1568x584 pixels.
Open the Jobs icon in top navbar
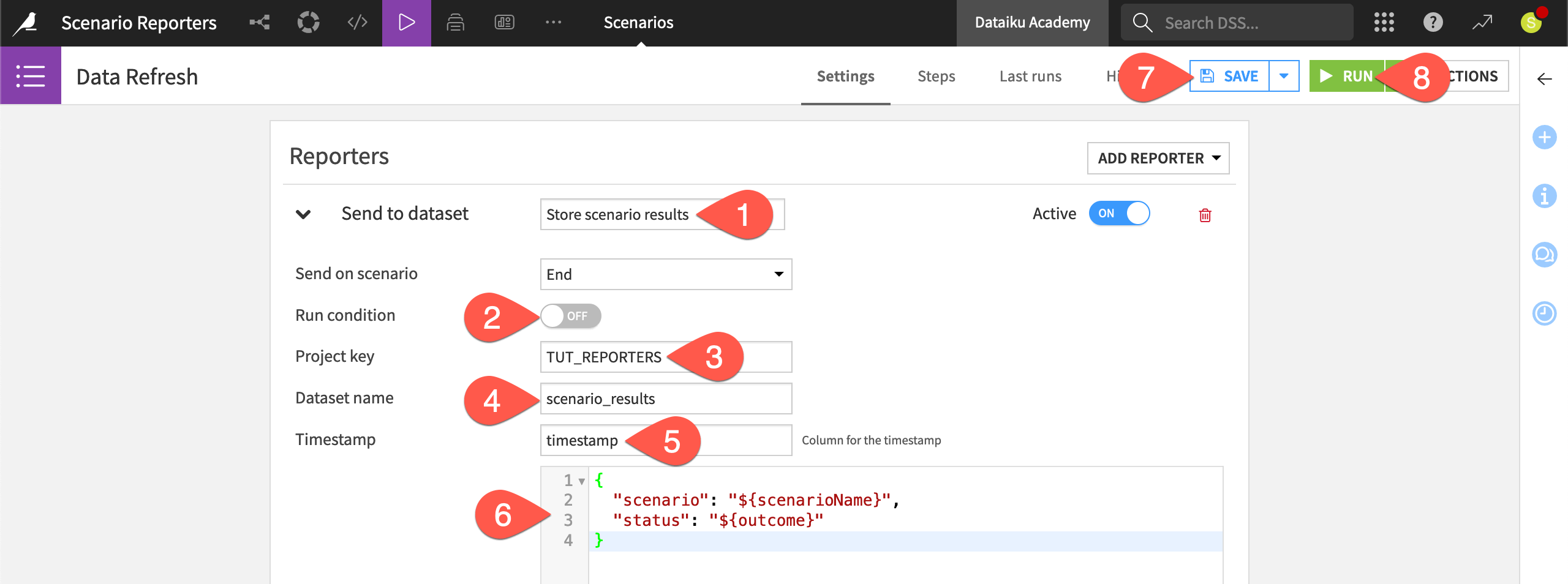click(456, 22)
